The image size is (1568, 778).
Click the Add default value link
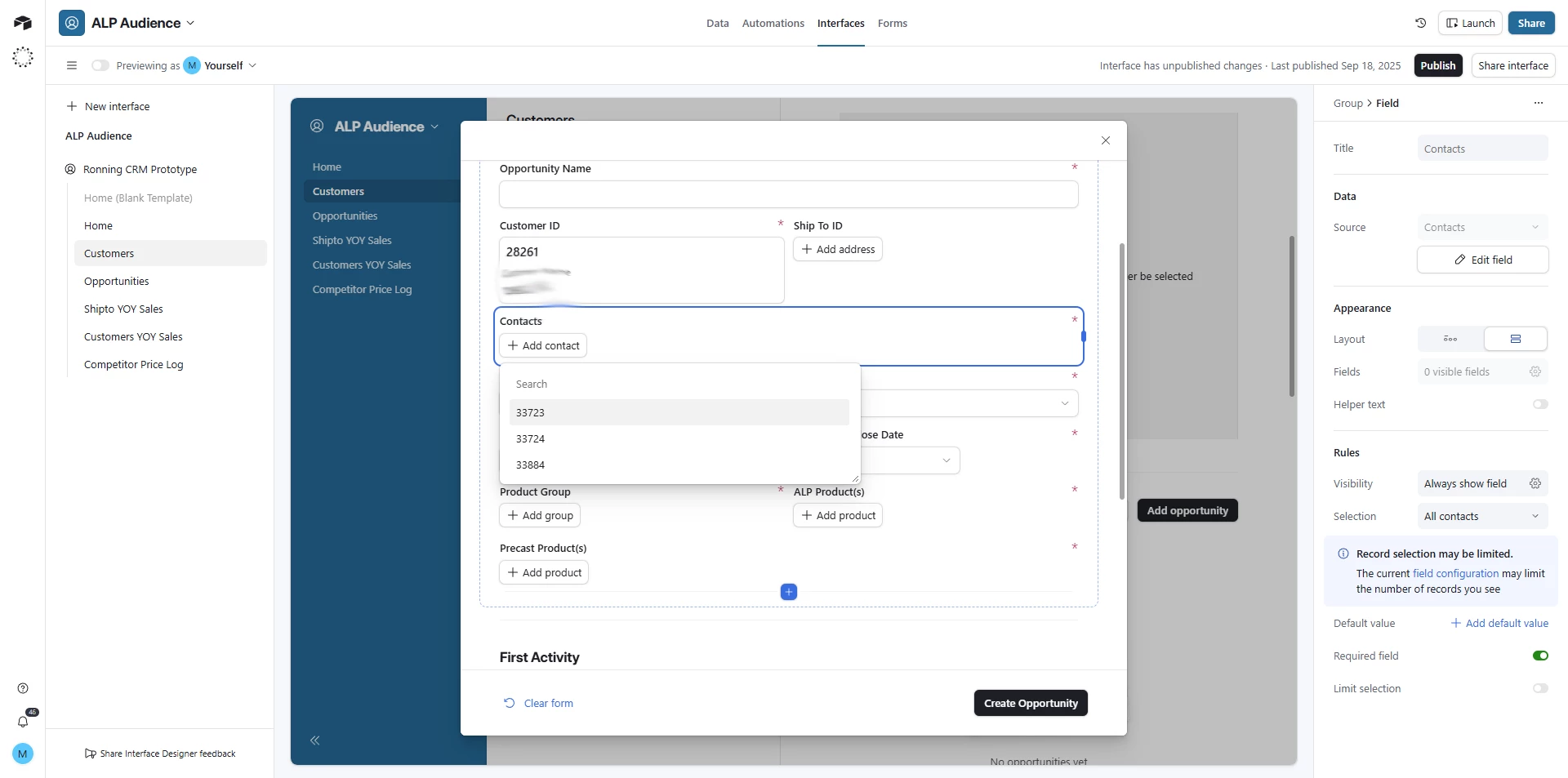(x=1499, y=623)
